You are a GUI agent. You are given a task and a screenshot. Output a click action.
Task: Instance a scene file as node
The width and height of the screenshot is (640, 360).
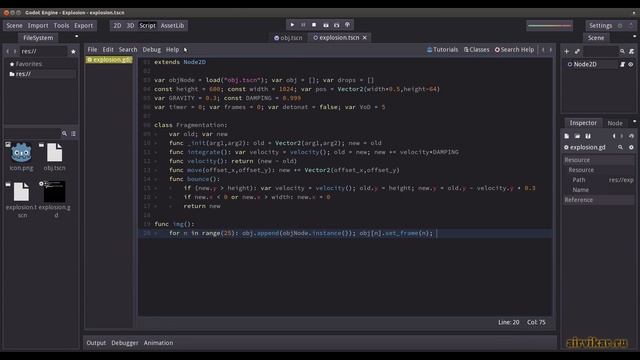pos(577,51)
